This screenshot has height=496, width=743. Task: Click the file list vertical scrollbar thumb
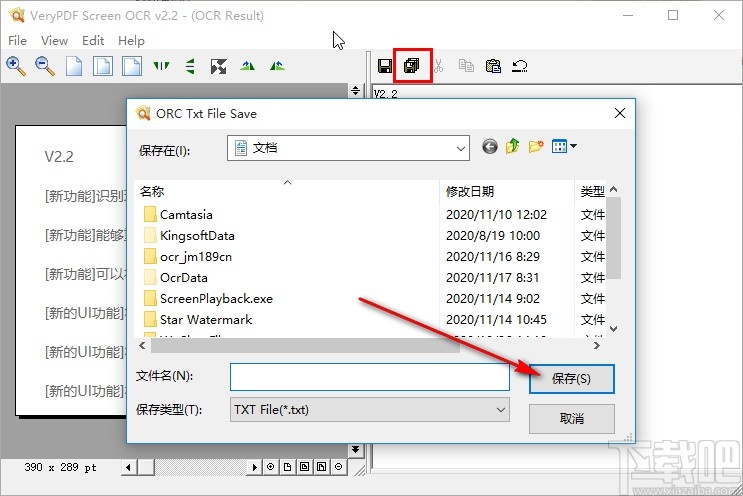(614, 238)
